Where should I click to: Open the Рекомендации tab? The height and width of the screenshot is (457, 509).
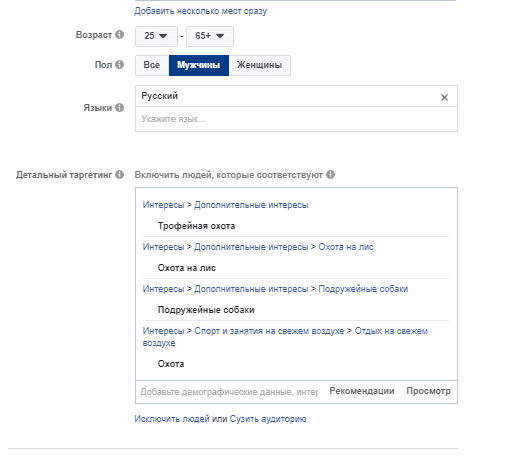pyautogui.click(x=362, y=391)
